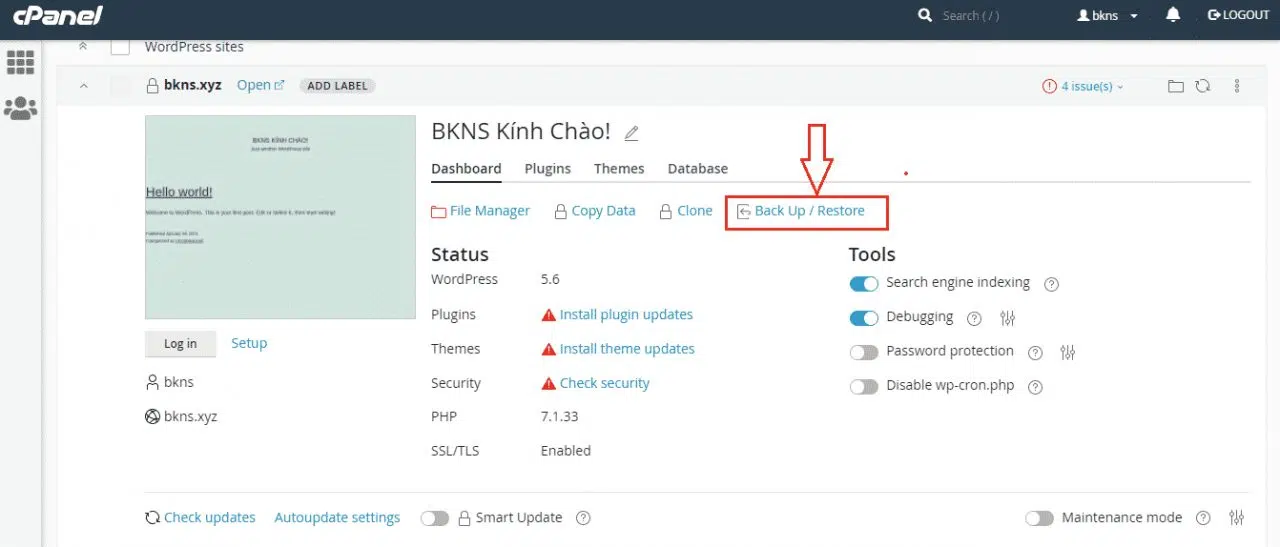Open the three-dot more options menu
This screenshot has width=1280, height=547.
pos(1237,86)
